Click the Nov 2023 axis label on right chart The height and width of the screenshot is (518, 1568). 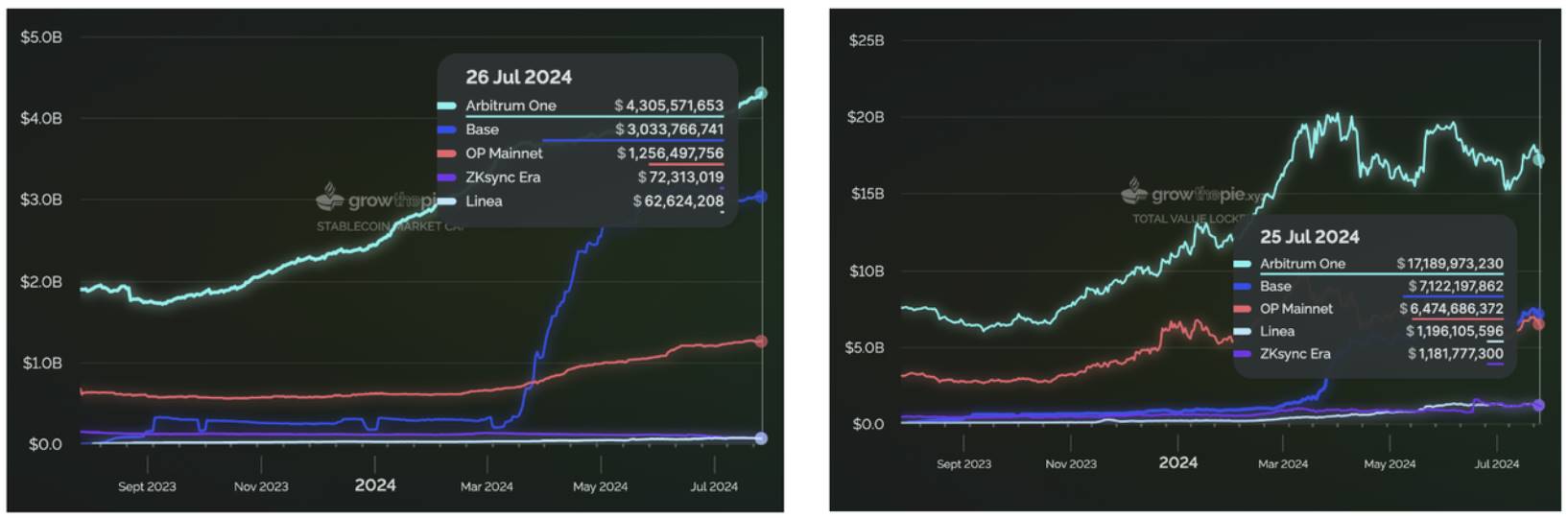[1071, 463]
